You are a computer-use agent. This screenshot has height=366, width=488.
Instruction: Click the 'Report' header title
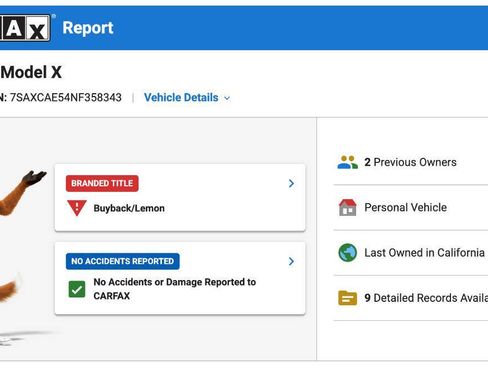point(88,28)
